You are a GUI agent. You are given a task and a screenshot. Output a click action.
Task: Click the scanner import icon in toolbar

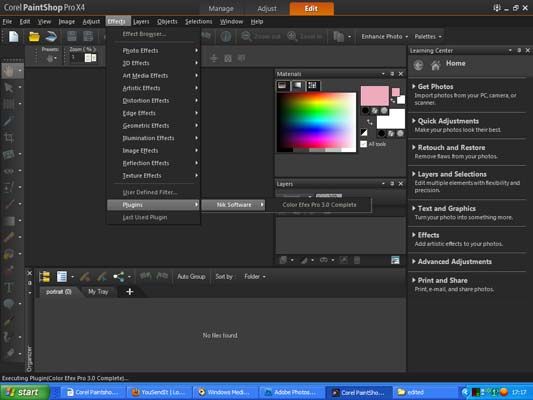[x=51, y=36]
